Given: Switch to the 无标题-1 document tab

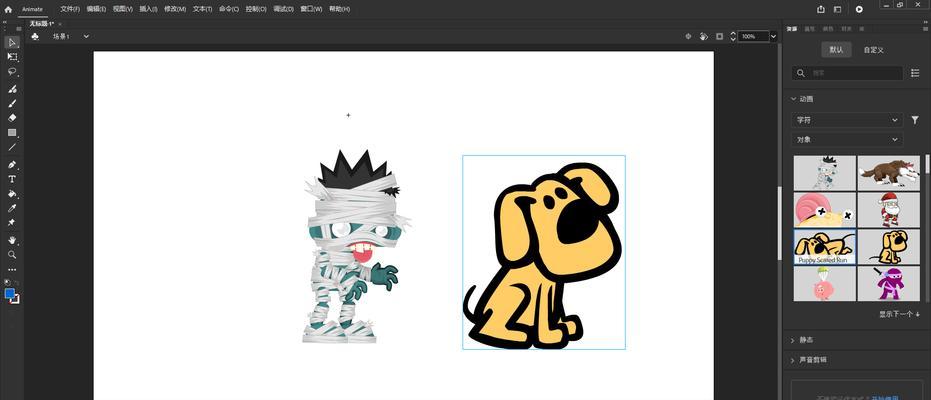Looking at the screenshot, I should (42, 23).
